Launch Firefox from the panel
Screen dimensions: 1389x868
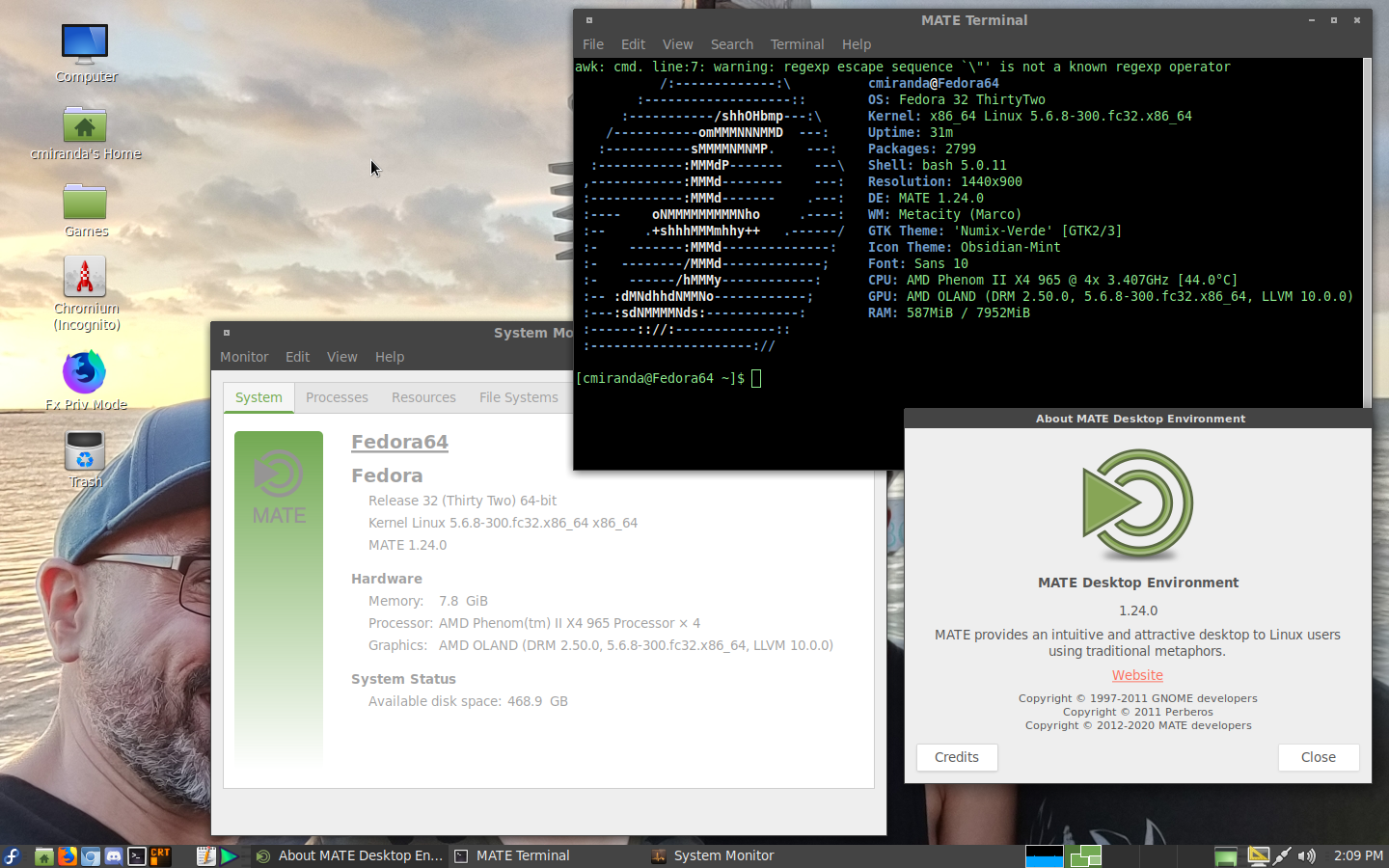click(x=67, y=855)
